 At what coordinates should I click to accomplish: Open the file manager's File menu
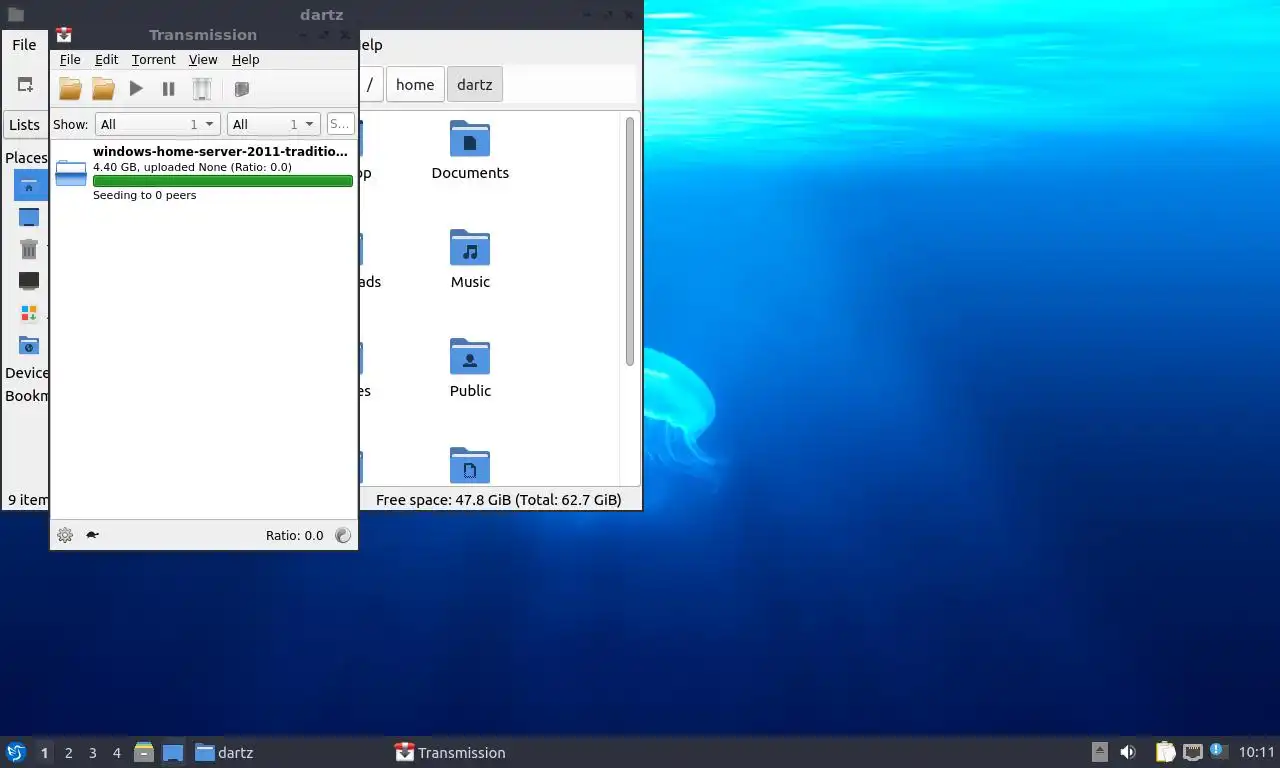click(24, 45)
